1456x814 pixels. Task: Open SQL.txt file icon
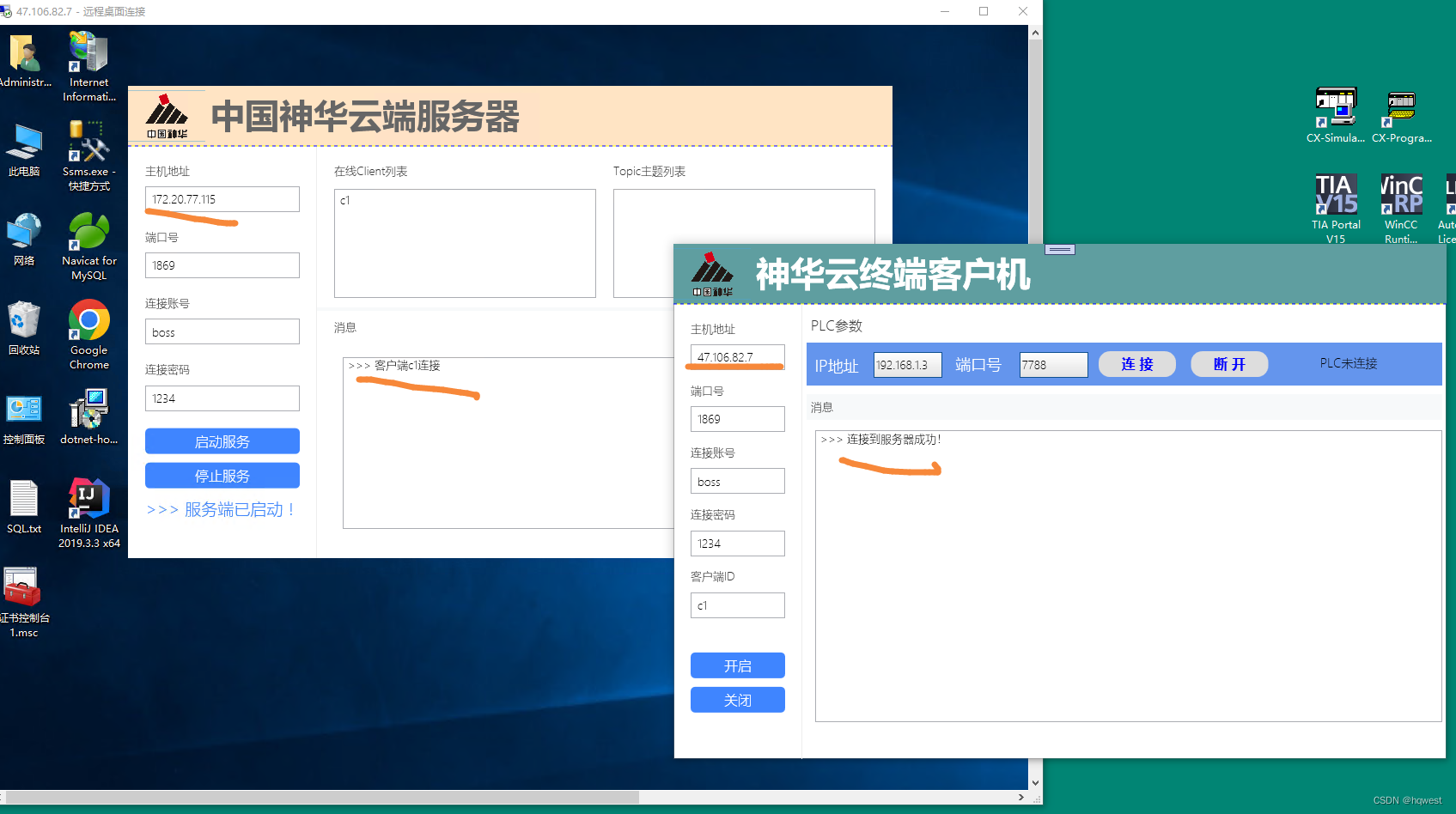click(x=24, y=507)
